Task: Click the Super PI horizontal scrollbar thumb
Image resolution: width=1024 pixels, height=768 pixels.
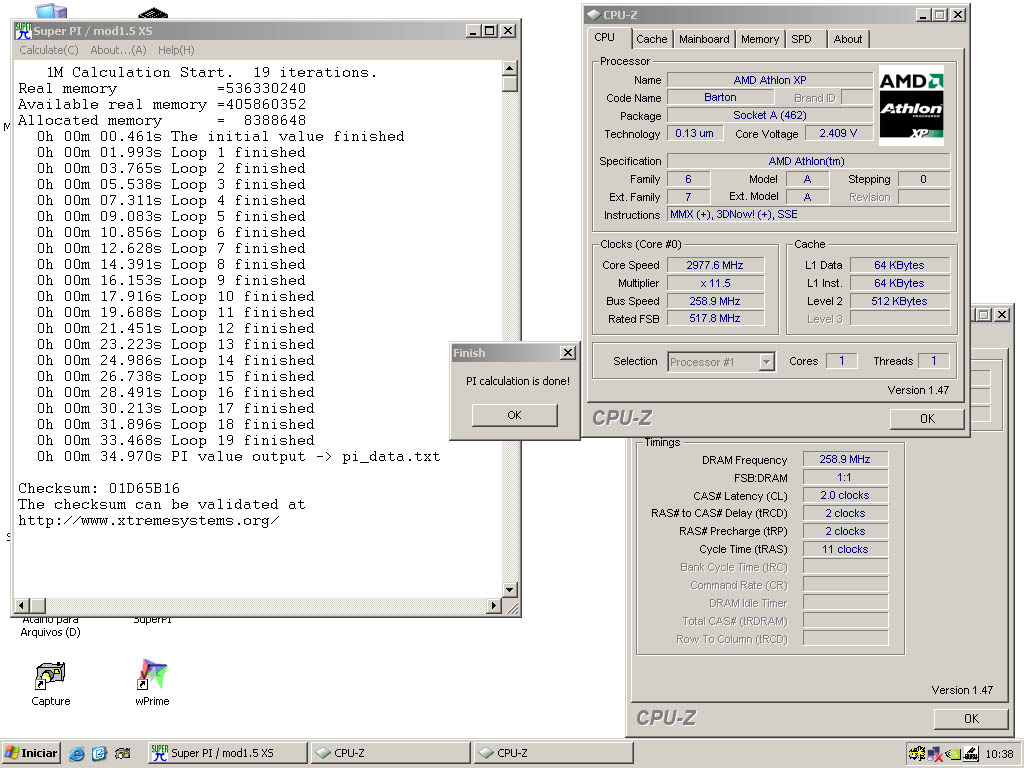Action: pos(38,606)
